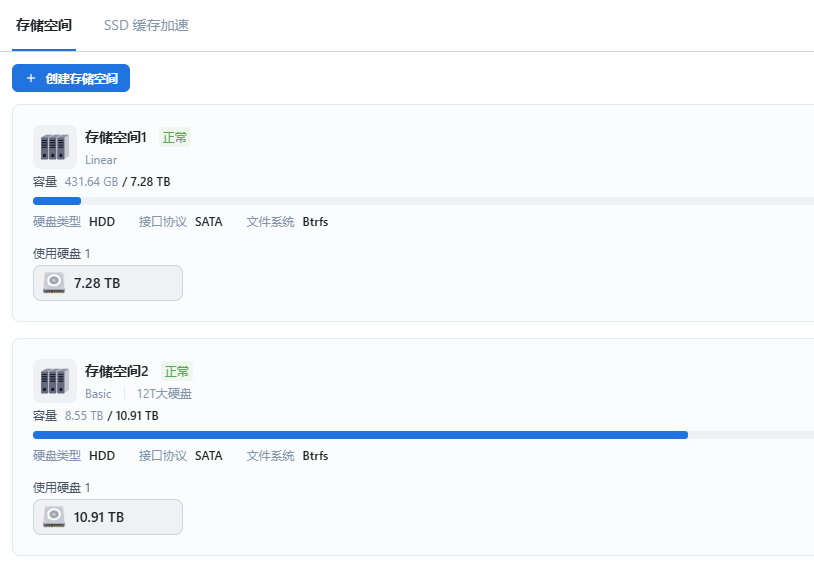
Task: Click the 12T大硬盘 description text
Action: (164, 394)
